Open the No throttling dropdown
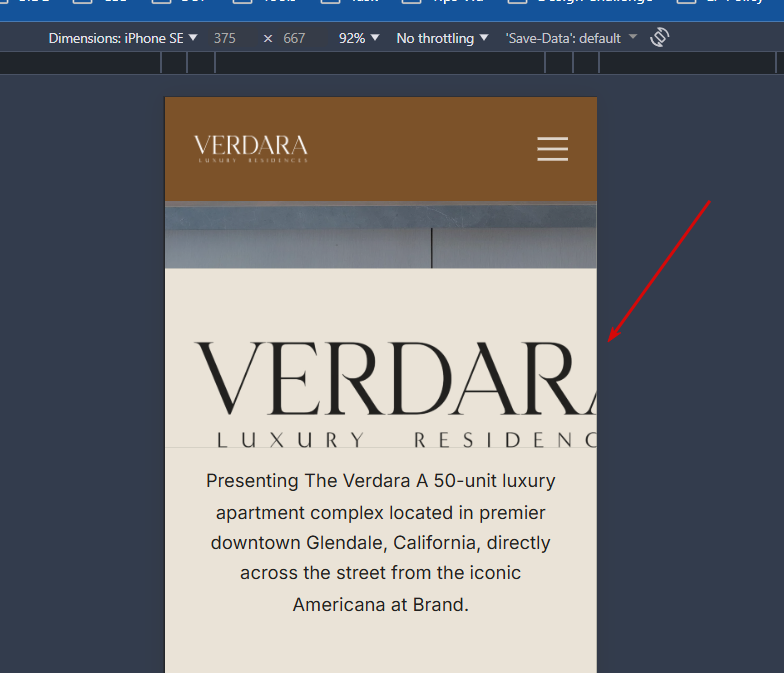This screenshot has height=673, width=784. coord(442,38)
